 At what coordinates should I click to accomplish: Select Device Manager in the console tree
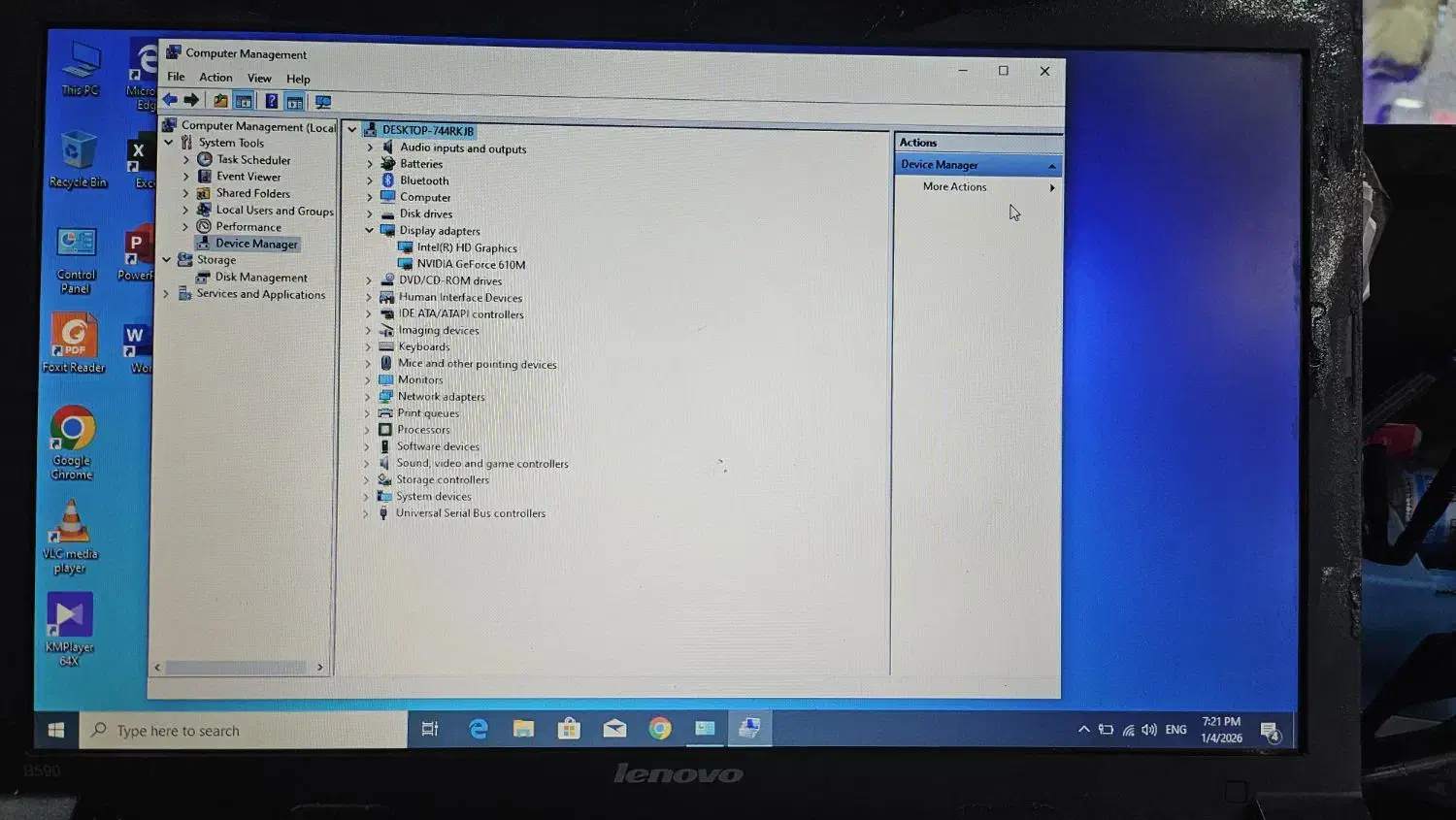click(x=248, y=244)
